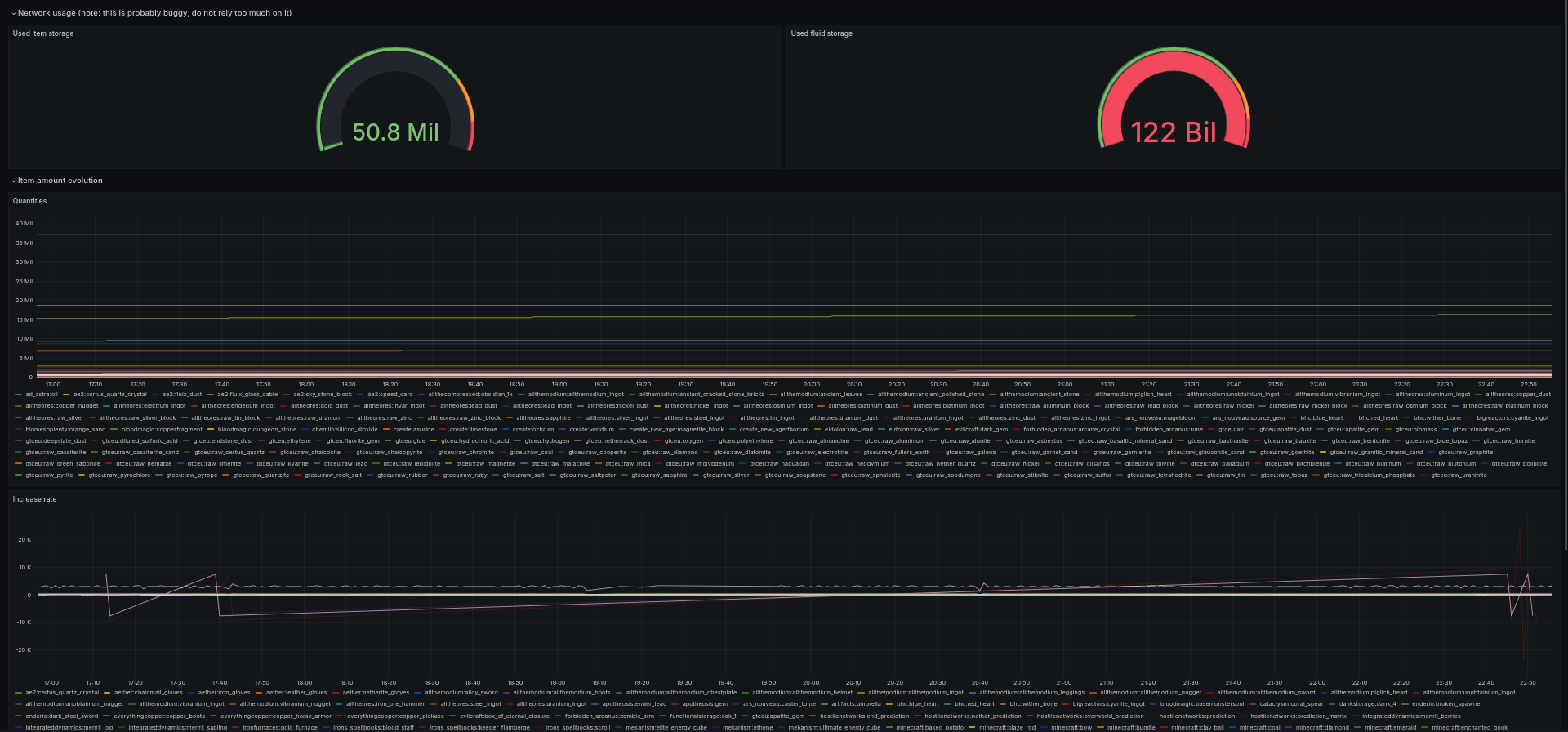Select gtceu:raw_uraninite legend entry
Viewport: 1568px width, 732px height.
tap(1459, 475)
